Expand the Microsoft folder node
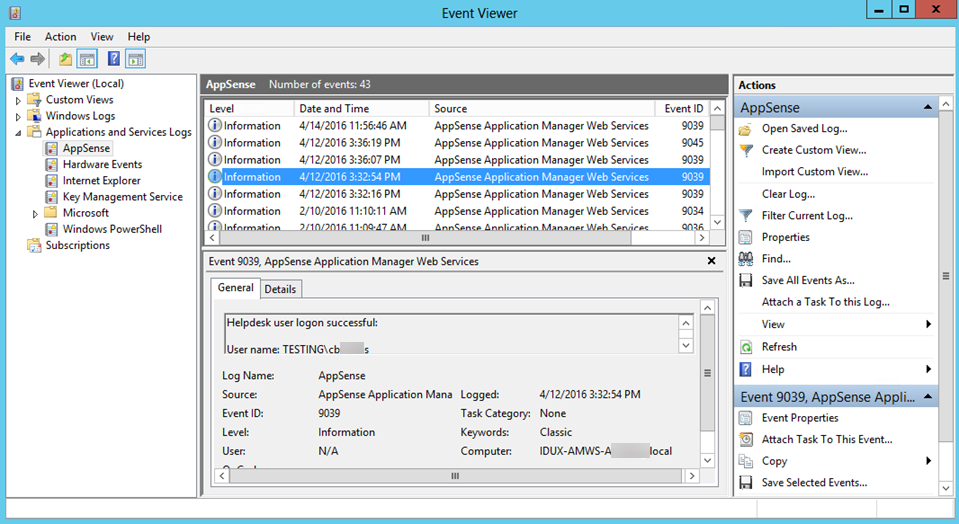The width and height of the screenshot is (959, 524). point(35,213)
